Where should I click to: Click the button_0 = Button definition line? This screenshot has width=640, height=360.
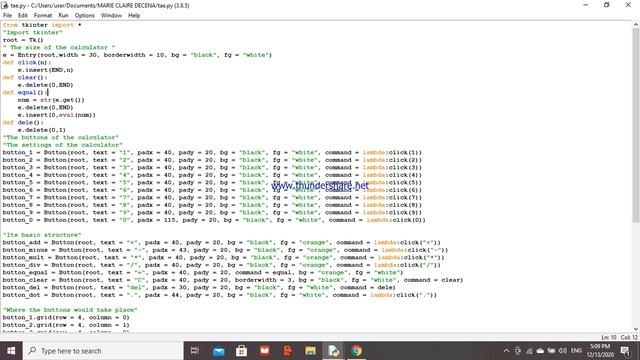point(214,220)
